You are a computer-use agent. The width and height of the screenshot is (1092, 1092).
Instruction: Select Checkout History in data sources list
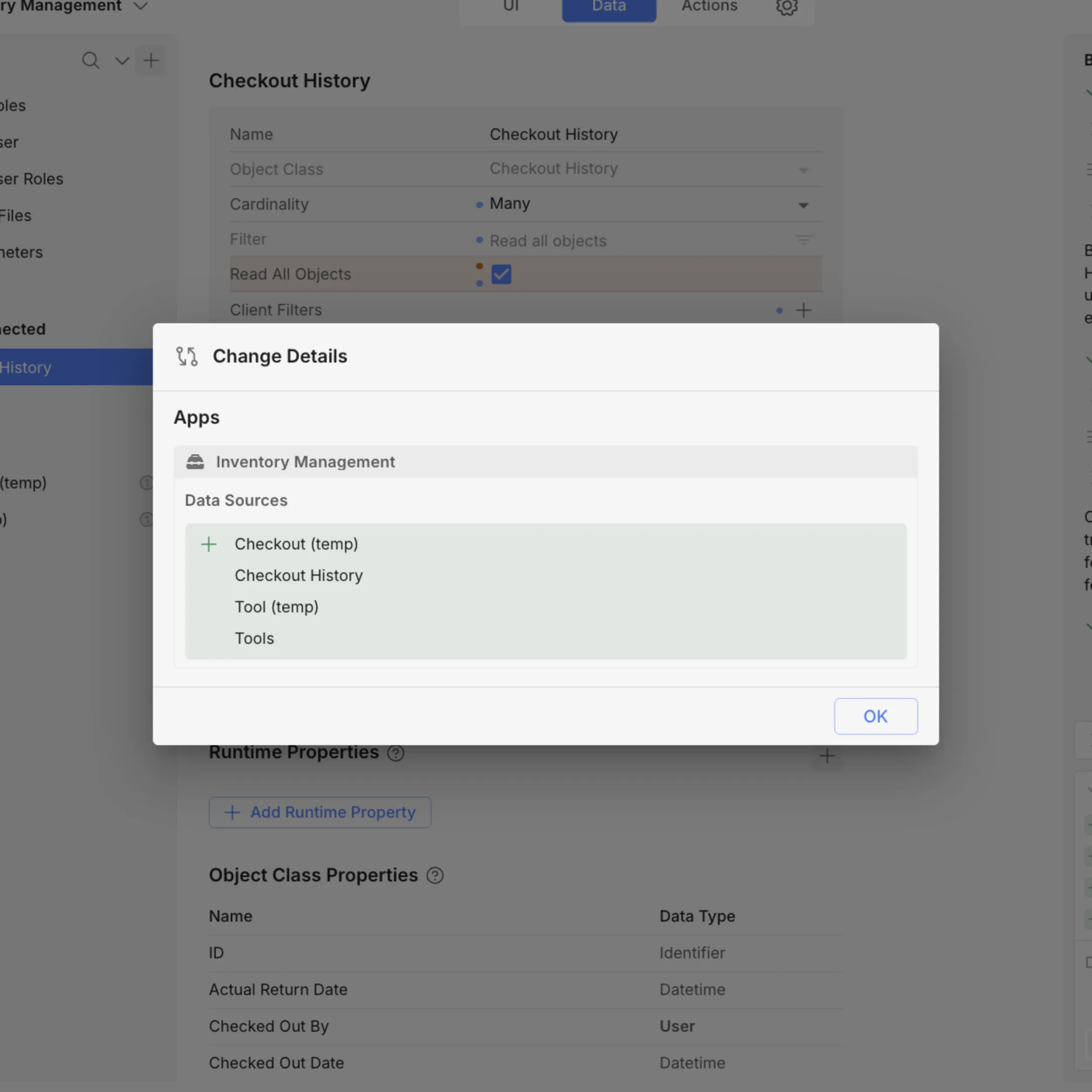click(x=298, y=575)
